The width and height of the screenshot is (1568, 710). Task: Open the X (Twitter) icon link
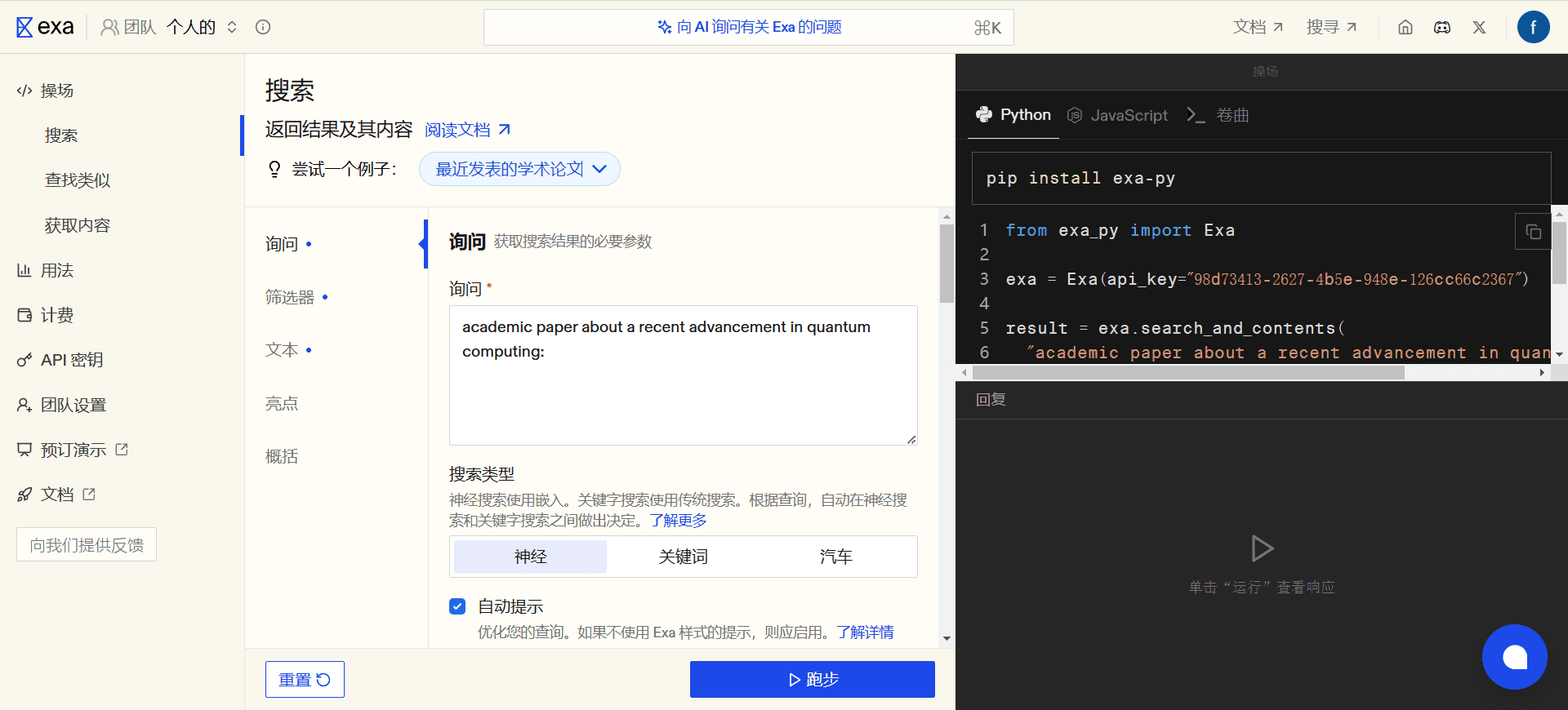[1479, 27]
